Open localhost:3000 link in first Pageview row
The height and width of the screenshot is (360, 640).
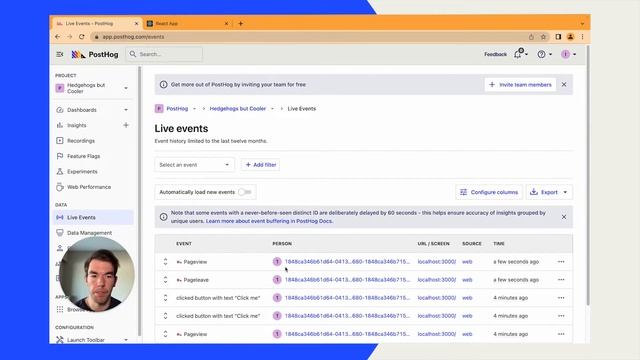click(437, 262)
